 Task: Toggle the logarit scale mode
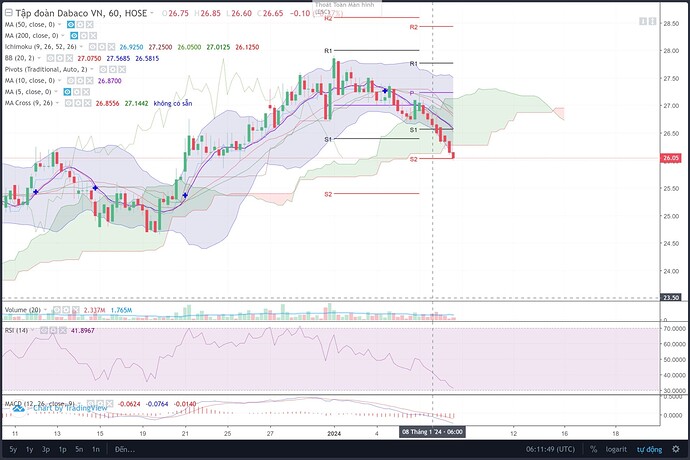point(616,449)
